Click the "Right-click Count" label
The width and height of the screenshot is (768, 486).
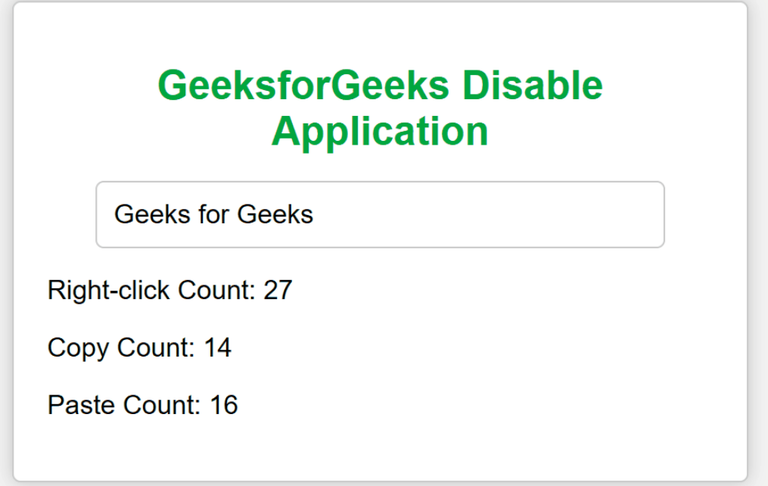click(x=152, y=291)
